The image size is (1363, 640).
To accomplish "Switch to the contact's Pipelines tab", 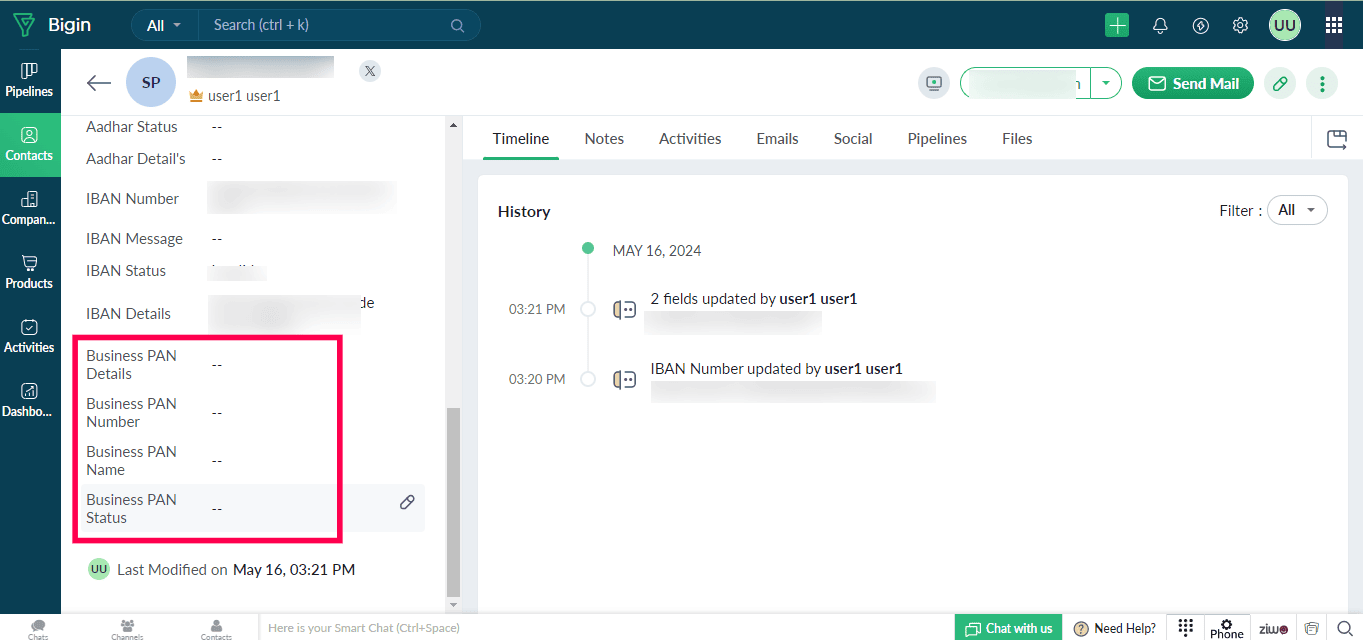I will tap(937, 139).
